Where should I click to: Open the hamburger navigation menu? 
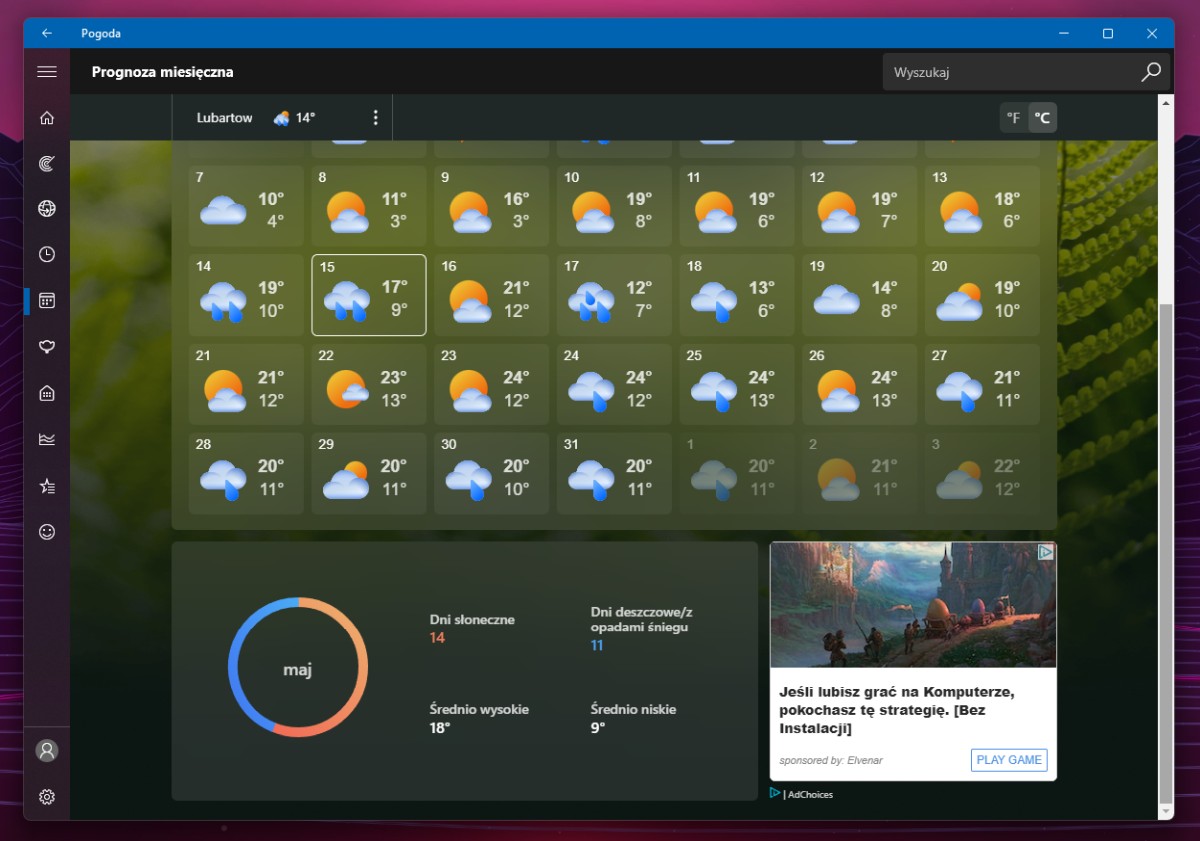click(x=47, y=72)
